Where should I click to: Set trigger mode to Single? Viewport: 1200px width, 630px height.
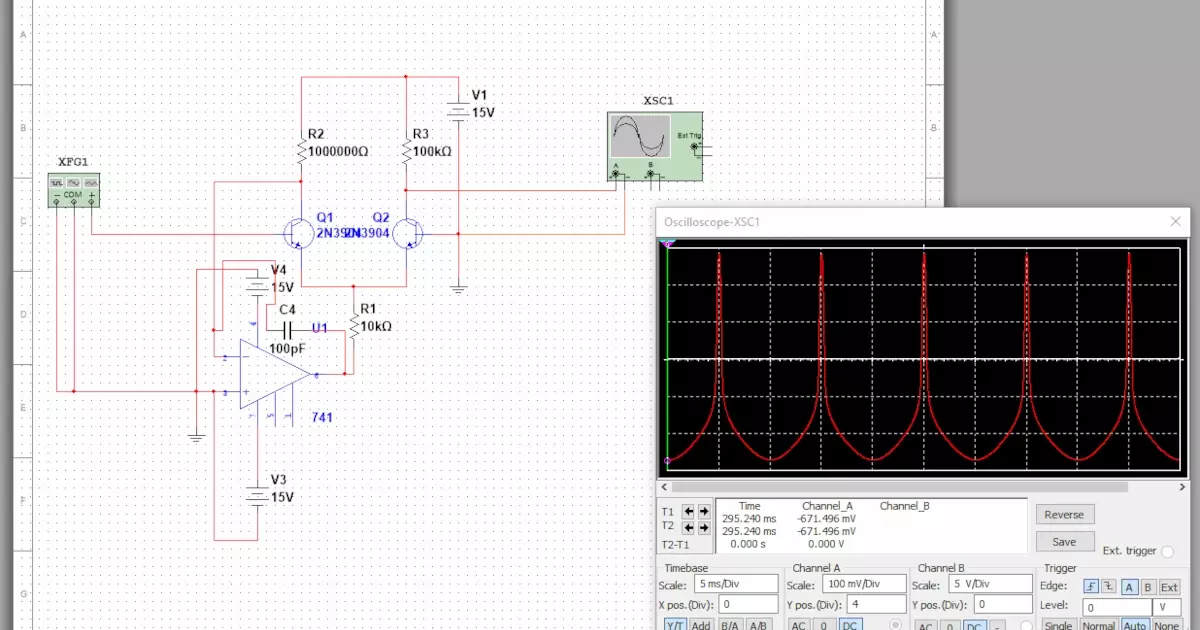pyautogui.click(x=1058, y=626)
